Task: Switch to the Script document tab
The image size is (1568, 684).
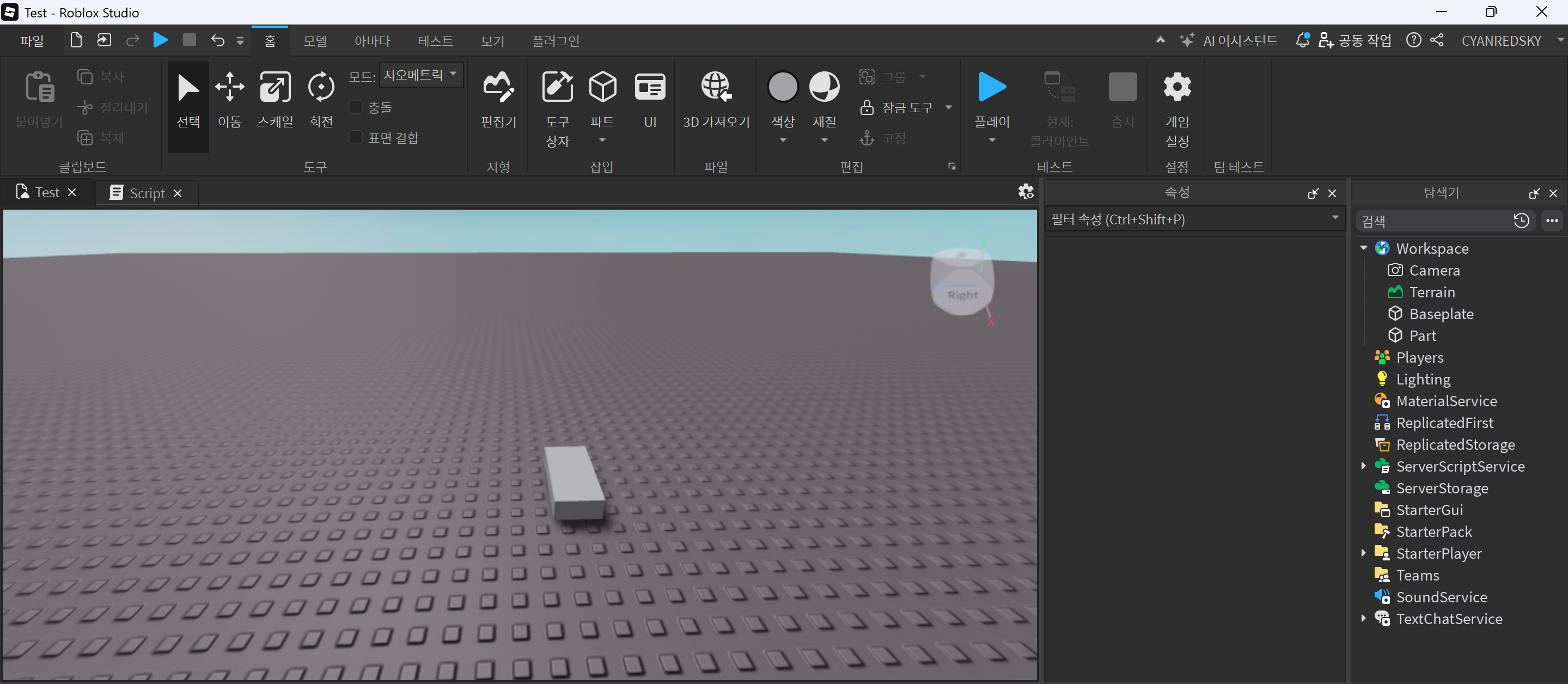Action: pos(147,193)
